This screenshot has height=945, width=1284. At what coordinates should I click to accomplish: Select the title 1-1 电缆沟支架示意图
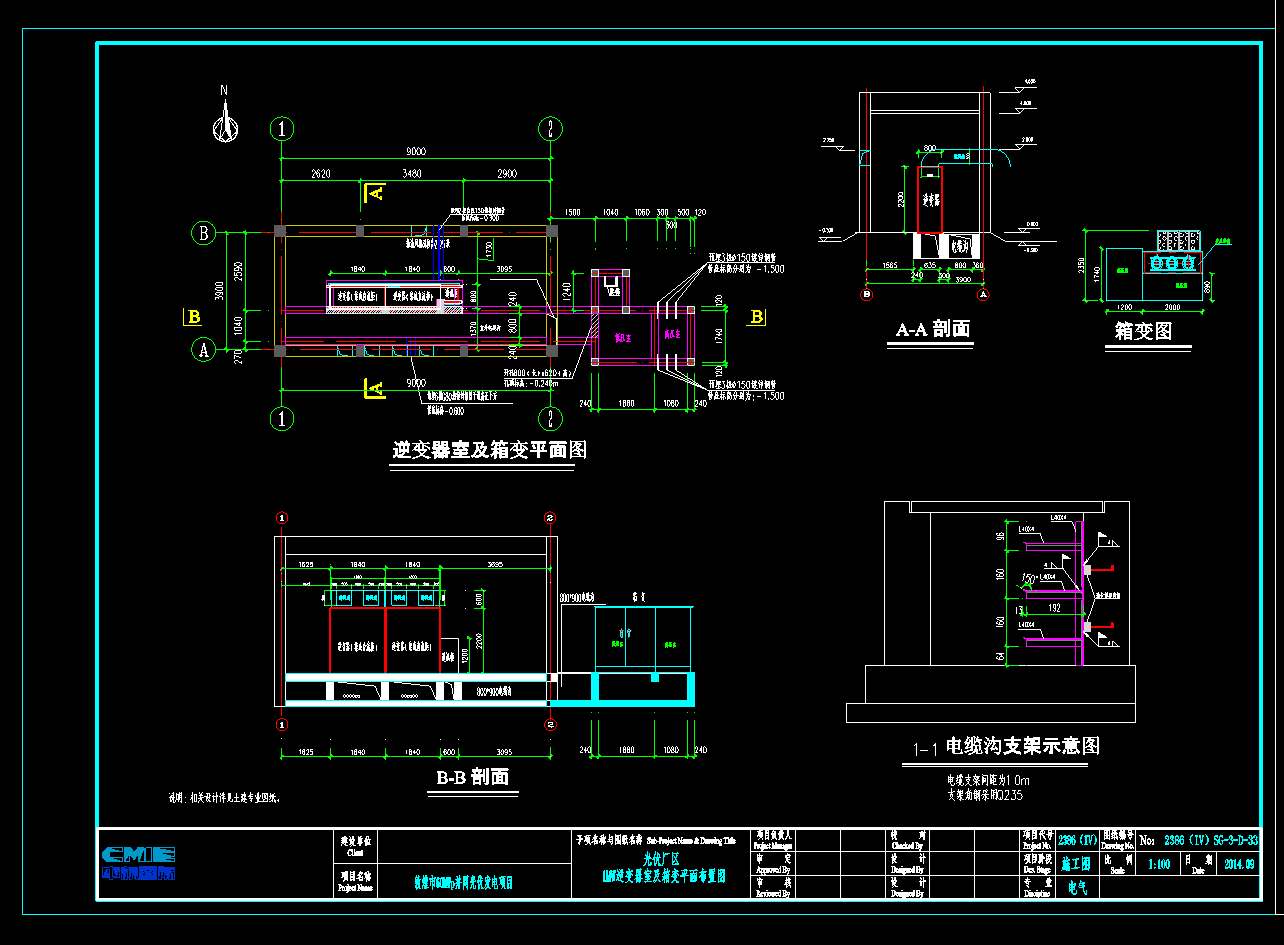click(1007, 746)
